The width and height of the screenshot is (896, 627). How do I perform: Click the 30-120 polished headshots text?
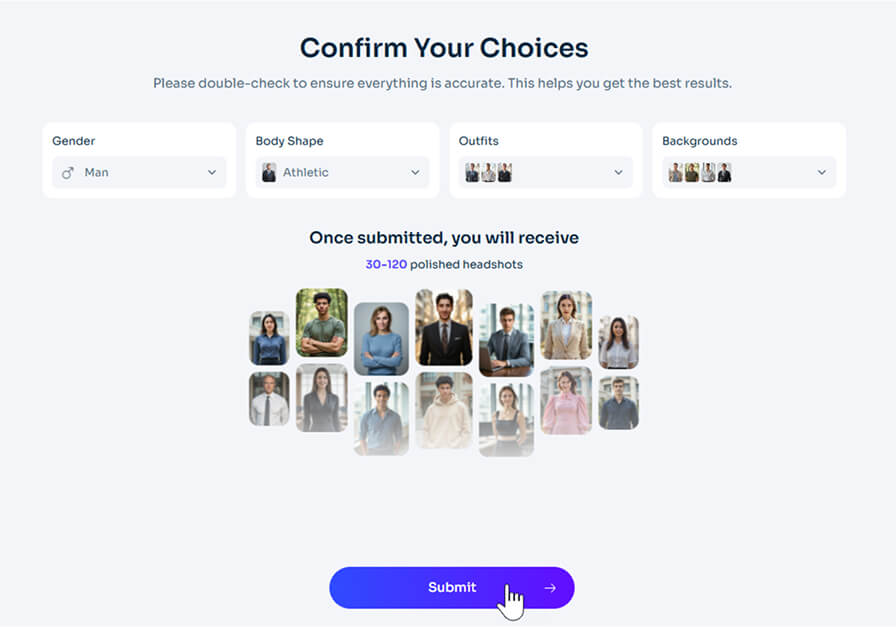pos(444,264)
